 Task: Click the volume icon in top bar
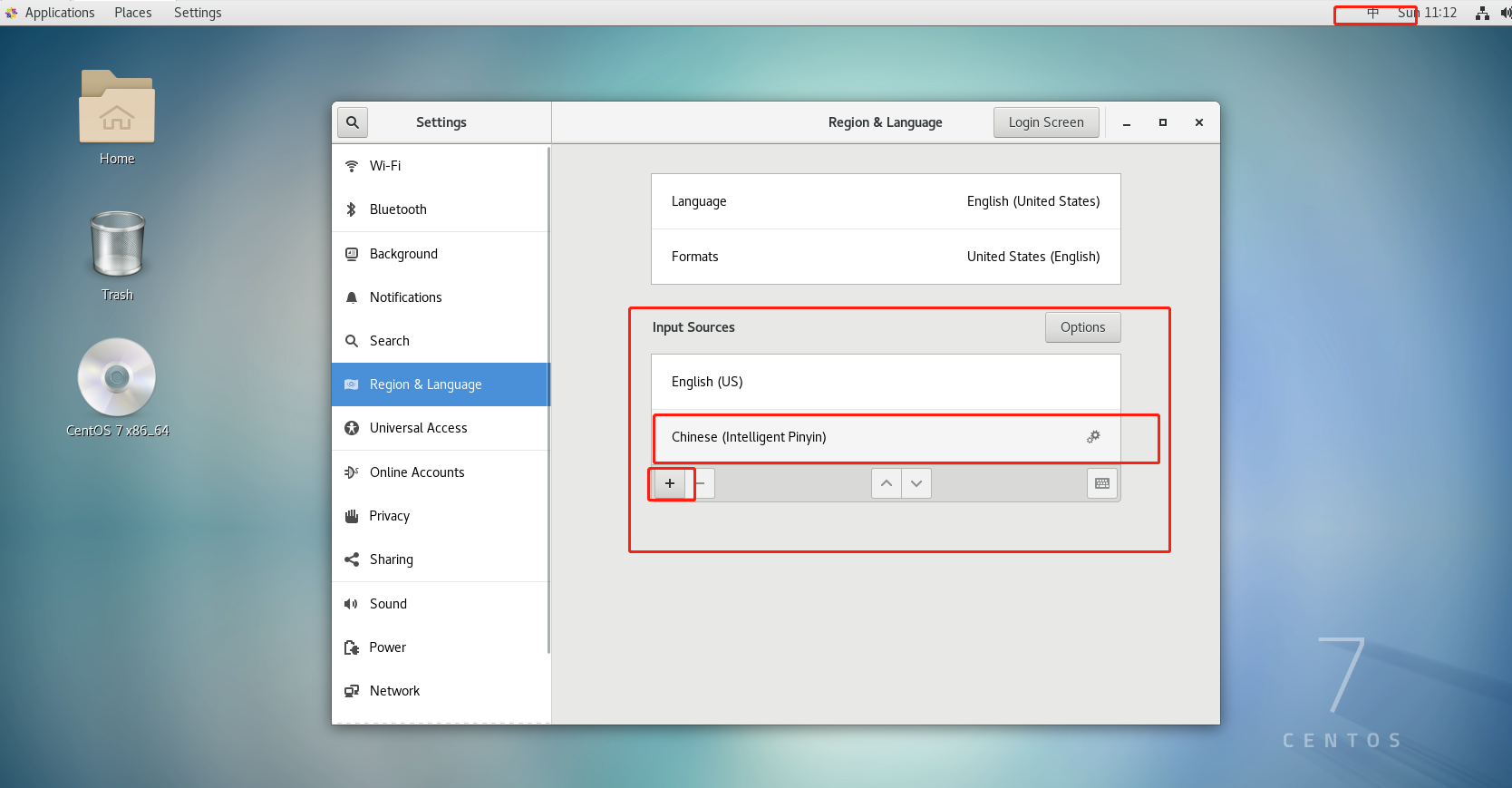(x=1506, y=13)
